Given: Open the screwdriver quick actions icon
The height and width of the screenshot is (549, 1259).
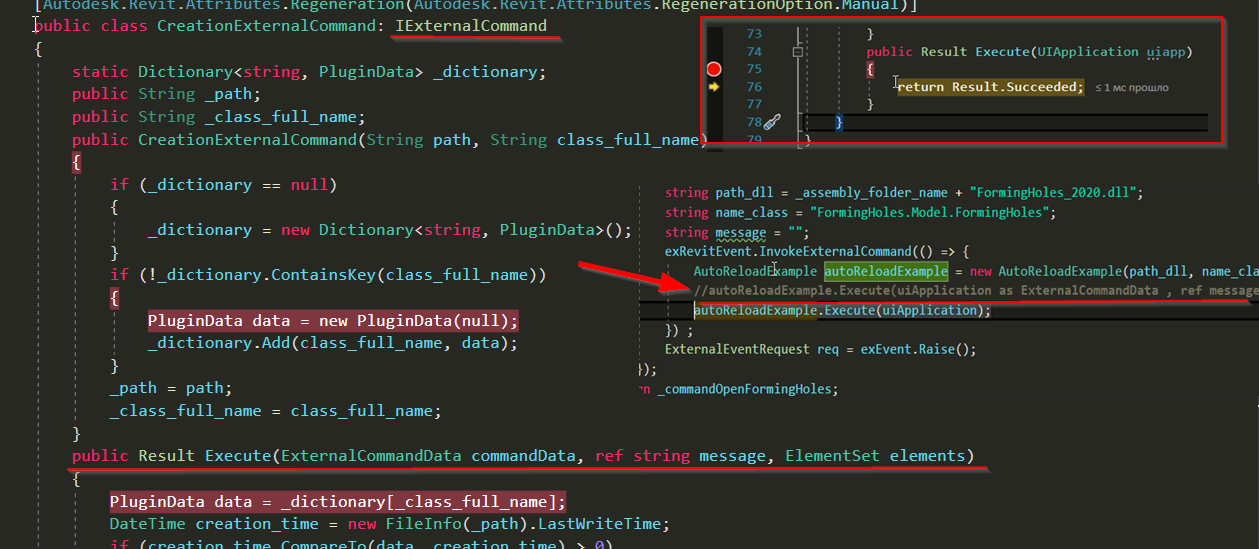Looking at the screenshot, I should 771,122.
